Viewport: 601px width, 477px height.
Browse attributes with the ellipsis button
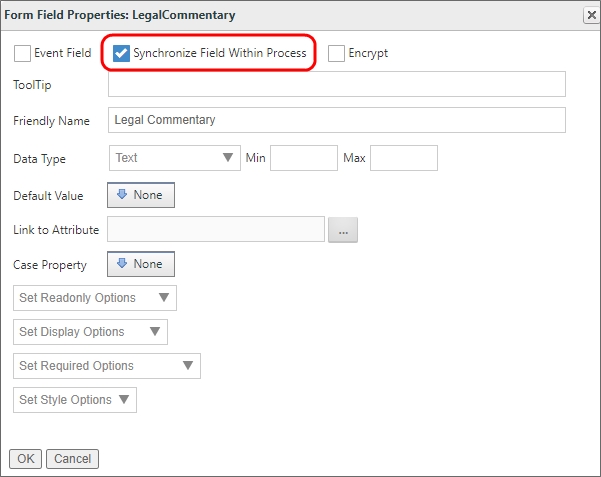342,231
